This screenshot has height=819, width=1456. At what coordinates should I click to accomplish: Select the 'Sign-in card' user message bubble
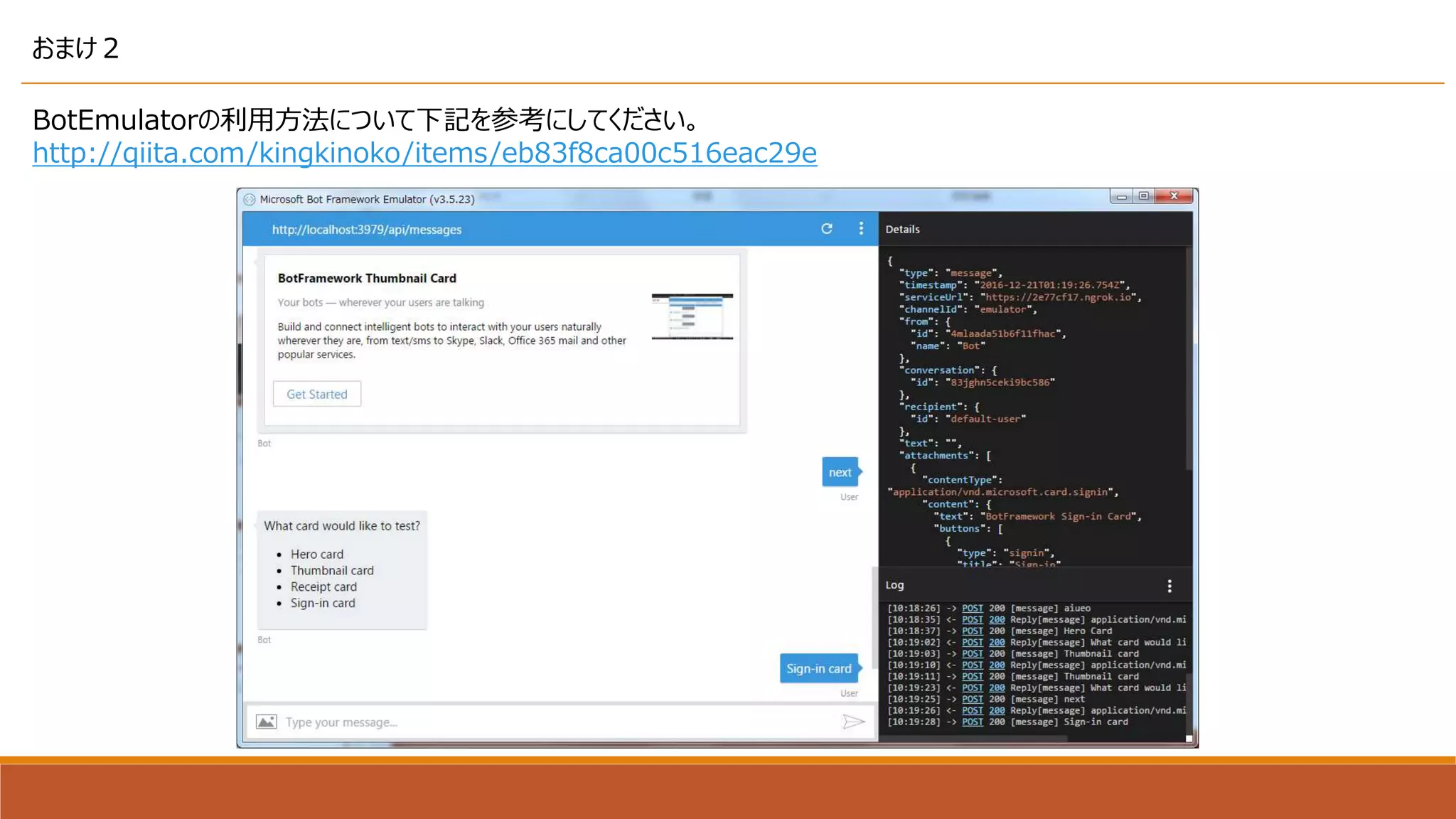pos(818,669)
